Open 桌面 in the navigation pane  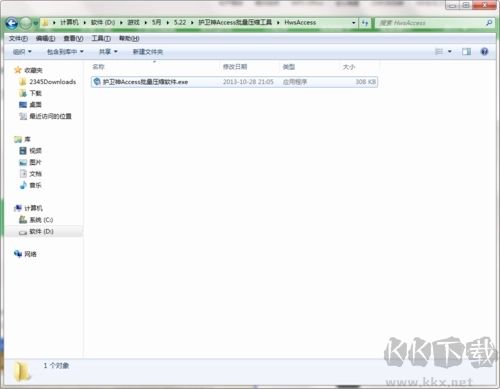(35, 105)
